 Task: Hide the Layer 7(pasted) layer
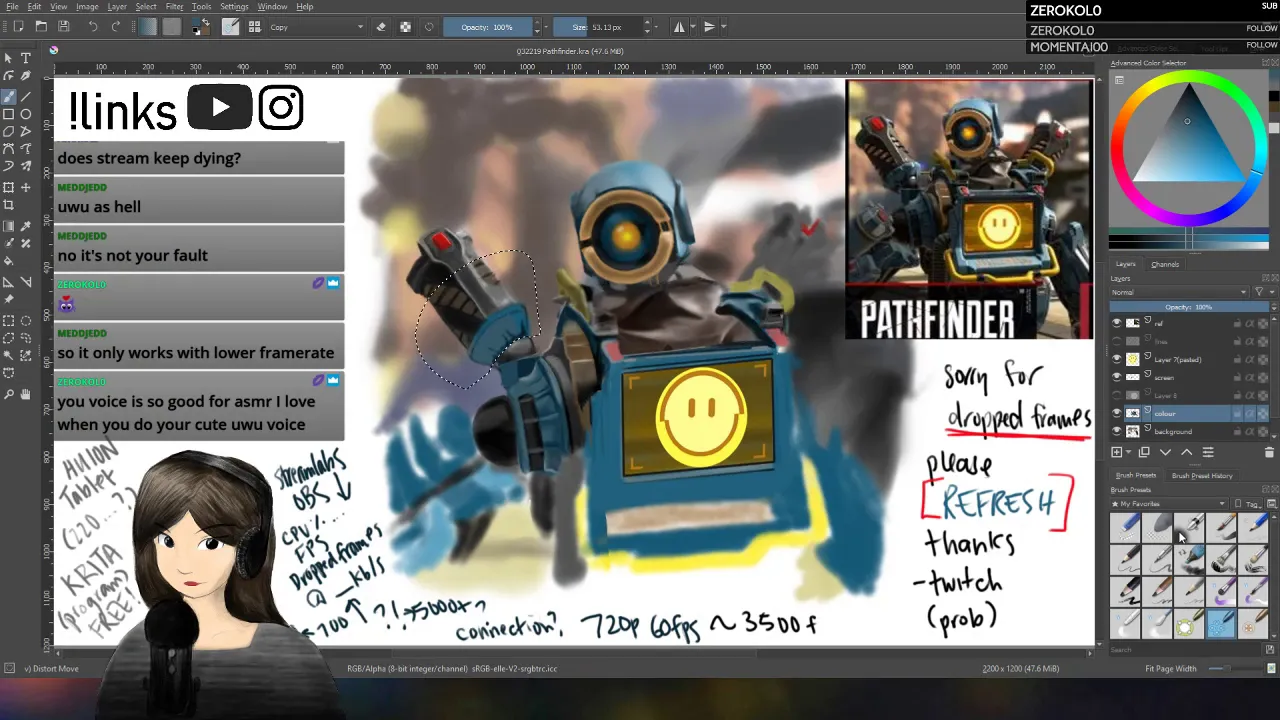pos(1116,359)
